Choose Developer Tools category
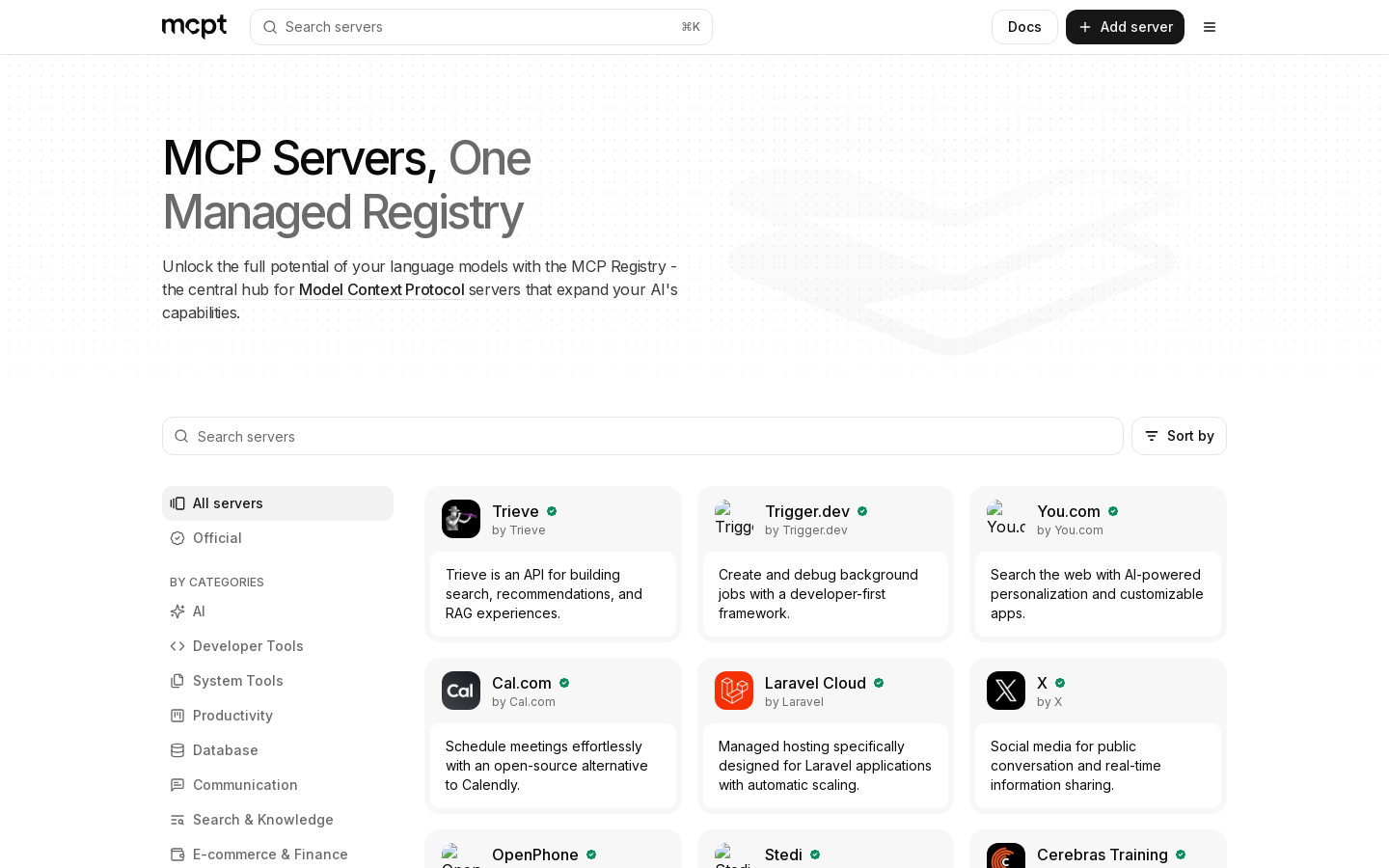This screenshot has height=868, width=1389. coord(278,646)
